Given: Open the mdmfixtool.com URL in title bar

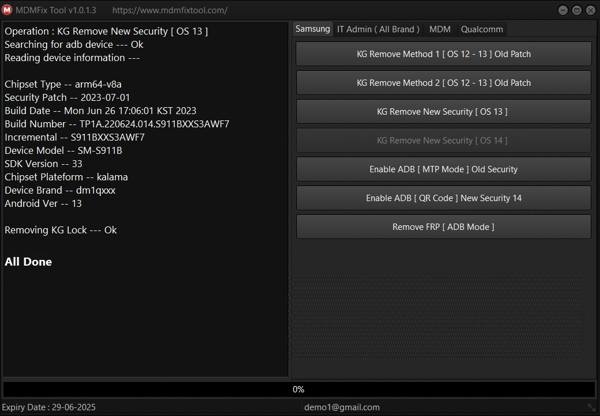Looking at the screenshot, I should coord(170,10).
